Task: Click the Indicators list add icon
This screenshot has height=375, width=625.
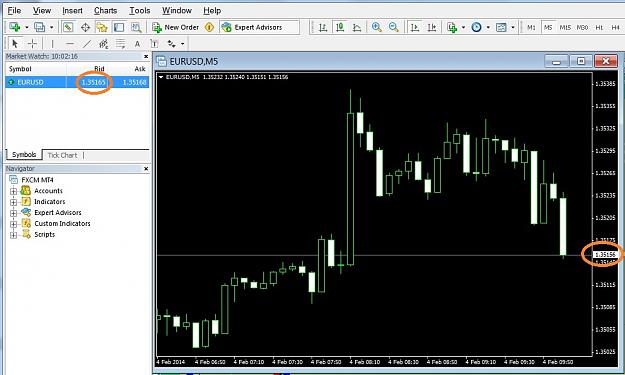Action: click(452, 27)
